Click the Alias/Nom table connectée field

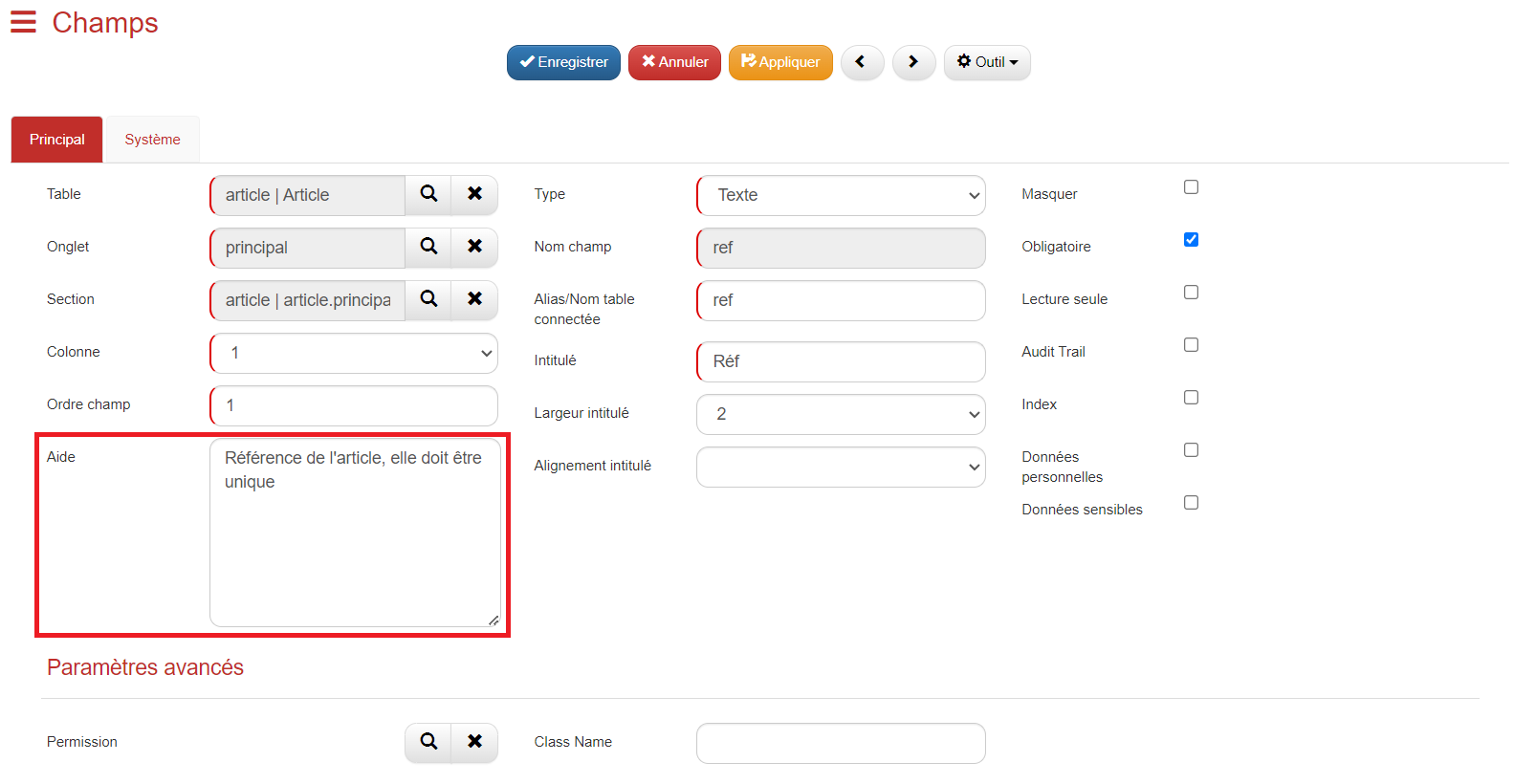tap(841, 300)
